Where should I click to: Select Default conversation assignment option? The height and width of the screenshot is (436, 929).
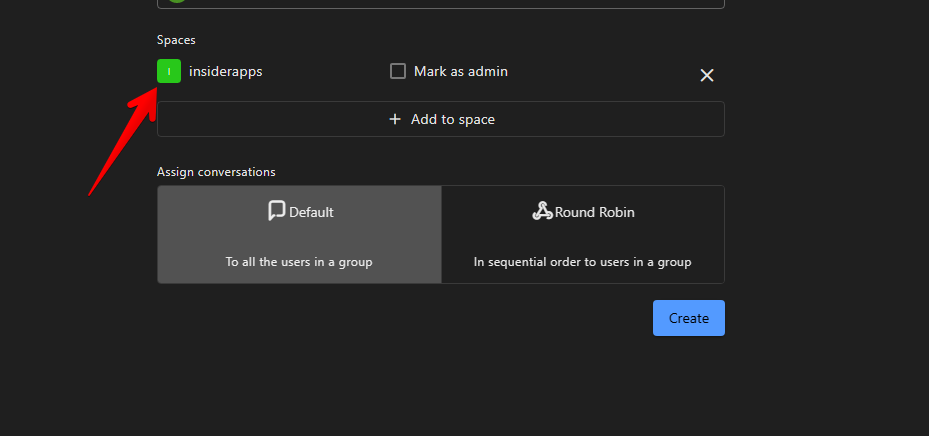coord(299,235)
